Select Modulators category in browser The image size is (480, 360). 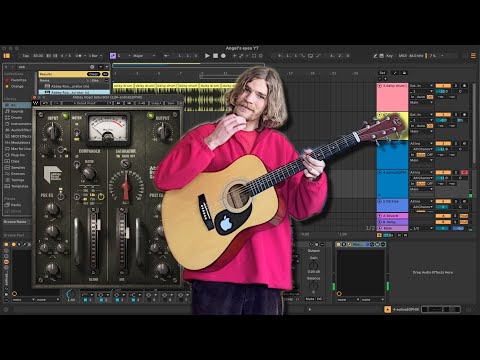point(18,143)
